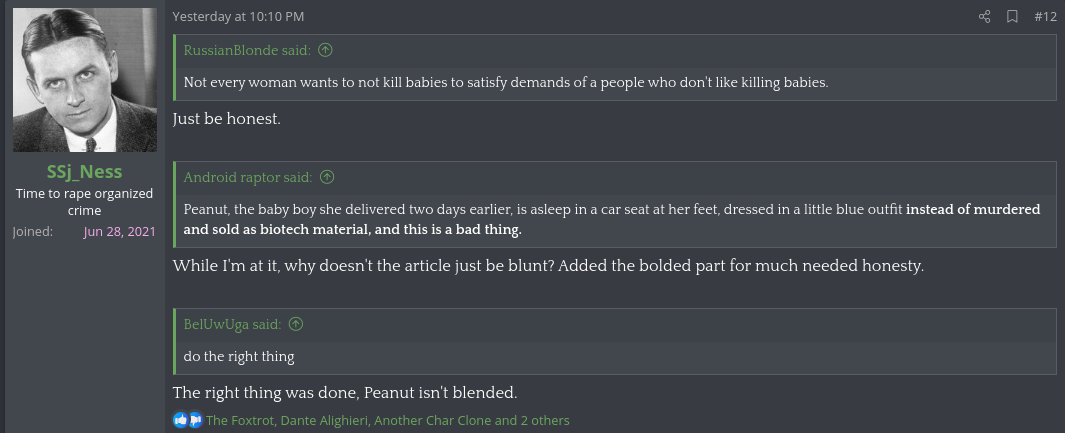Jump to RussianBlonde's original post arrow
This screenshot has height=433, width=1065.
(x=325, y=50)
